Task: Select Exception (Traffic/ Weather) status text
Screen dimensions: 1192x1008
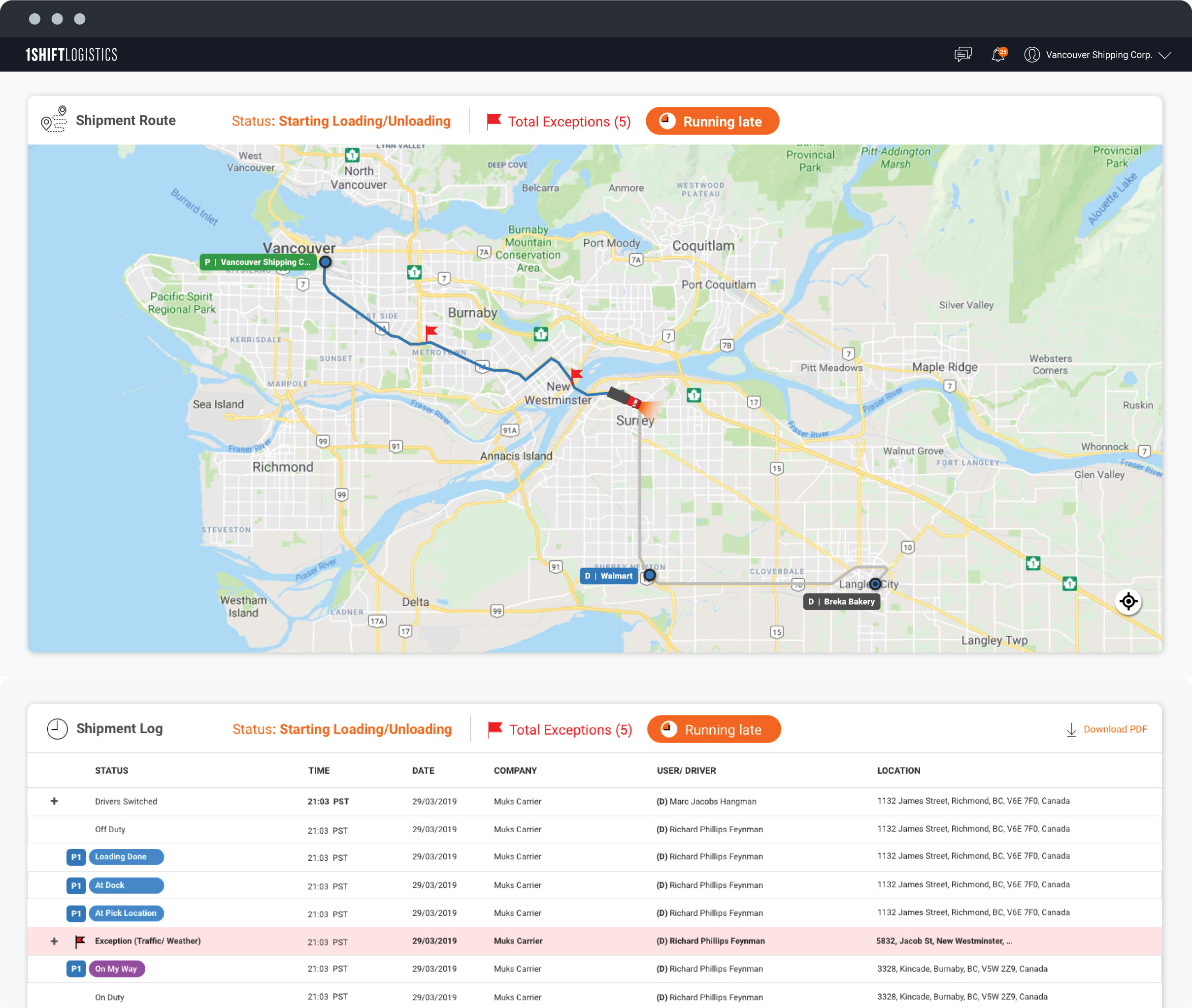Action: 147,941
